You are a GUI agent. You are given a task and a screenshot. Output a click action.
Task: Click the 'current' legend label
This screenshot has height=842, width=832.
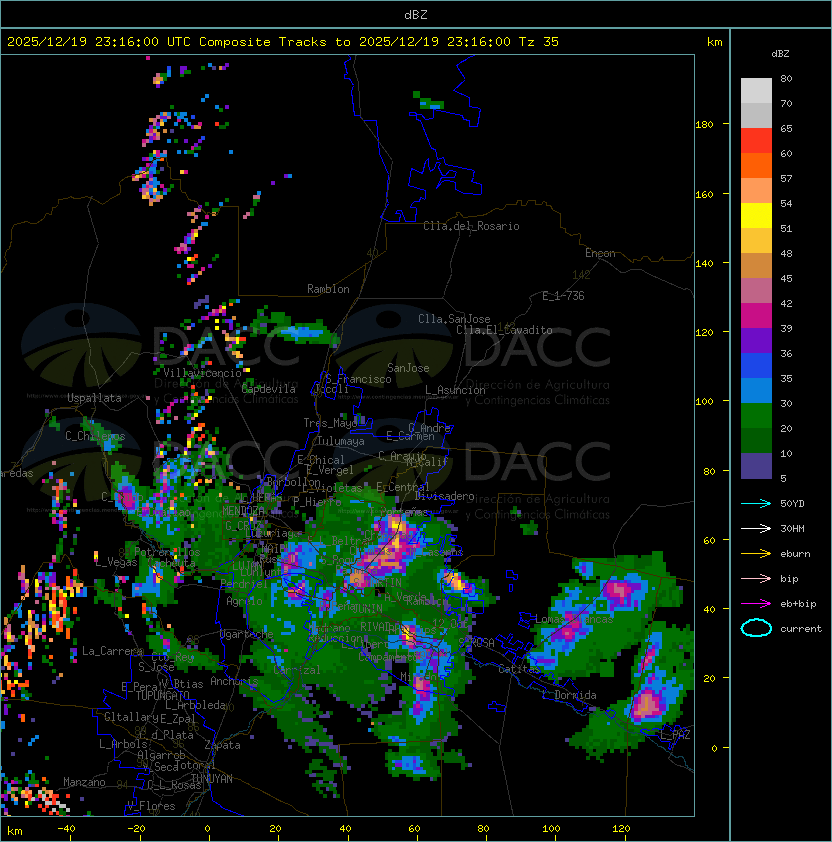click(x=801, y=629)
